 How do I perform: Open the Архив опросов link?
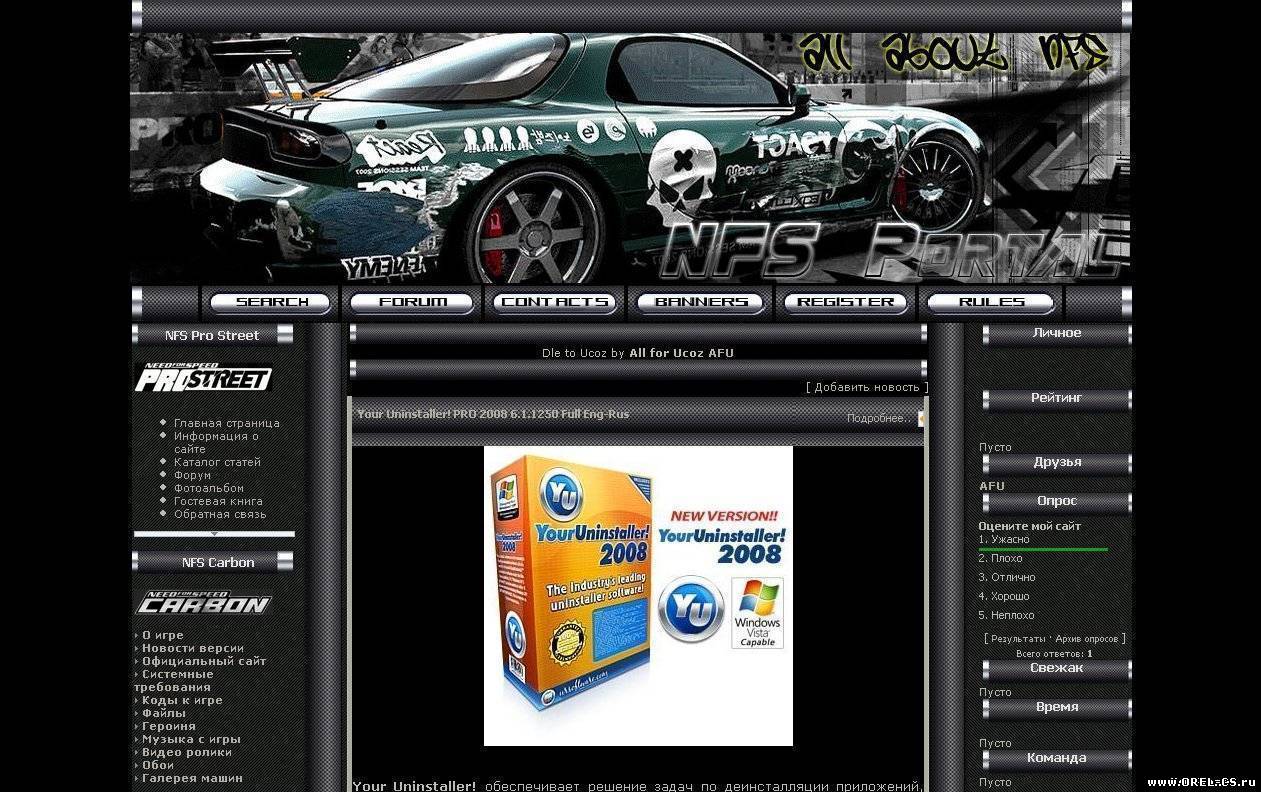click(1087, 638)
